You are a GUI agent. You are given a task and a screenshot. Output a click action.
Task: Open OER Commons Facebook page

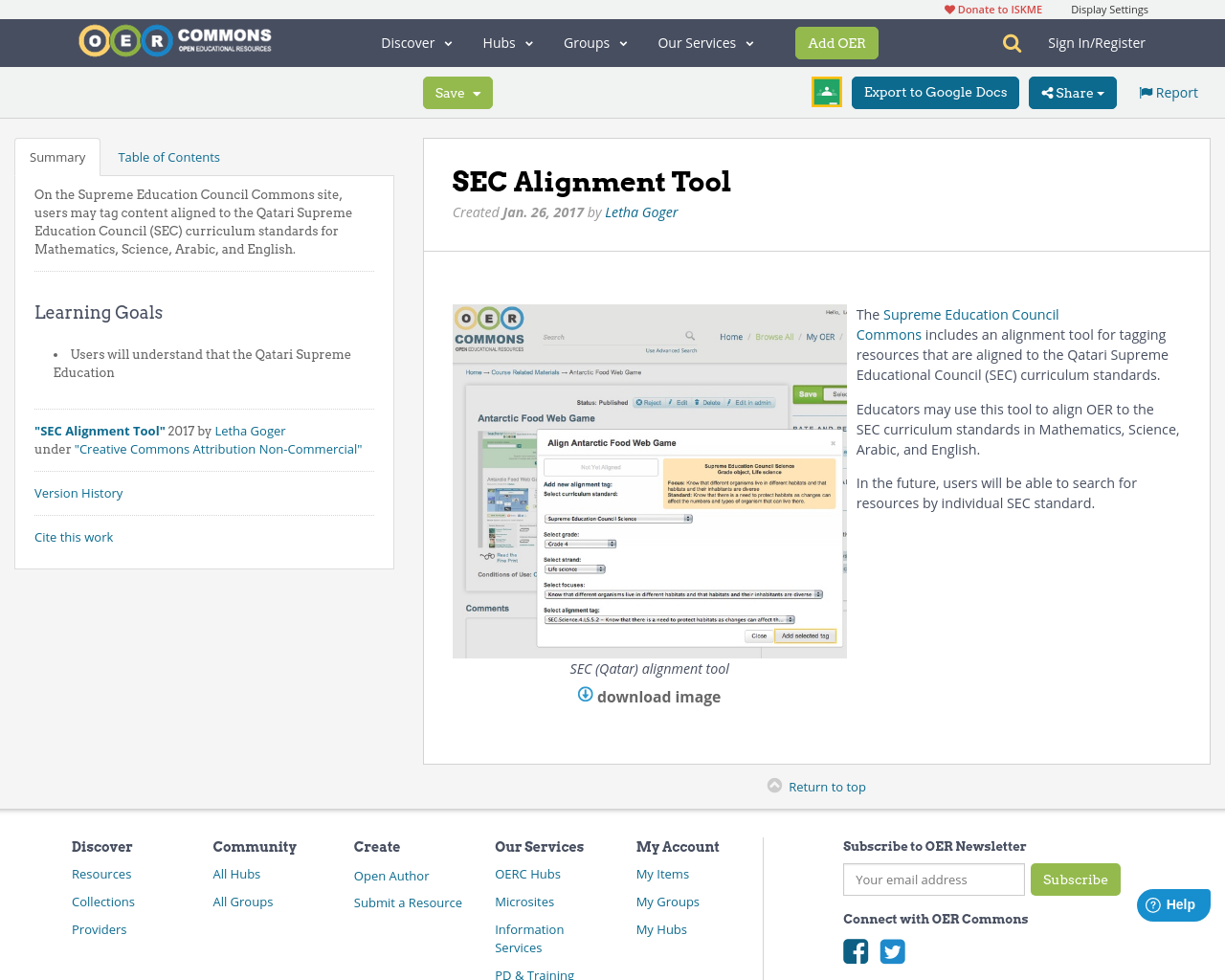(855, 950)
